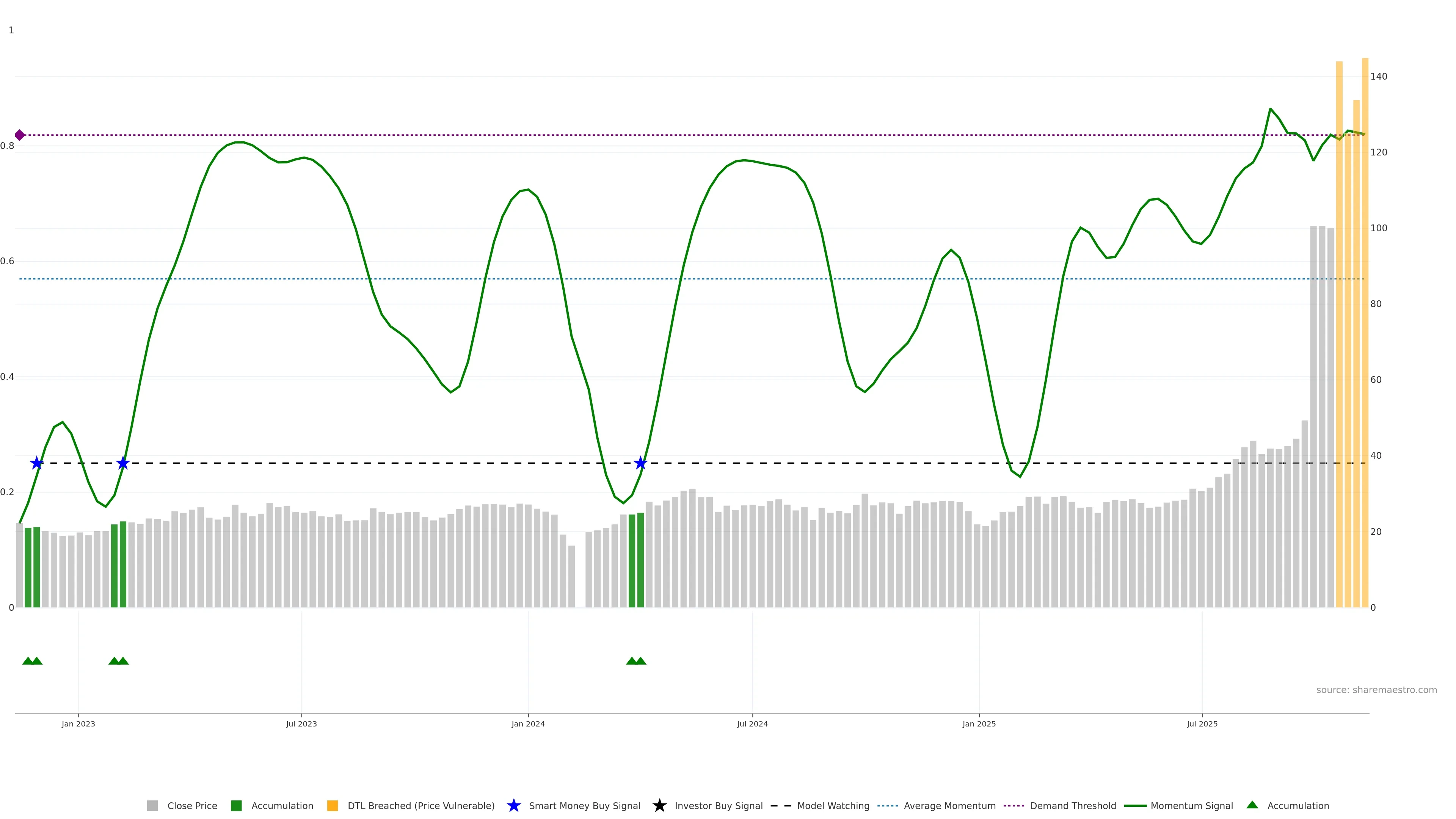Click the green square Accumulation legend swatch
Image resolution: width=1456 pixels, height=819 pixels.
(x=236, y=806)
